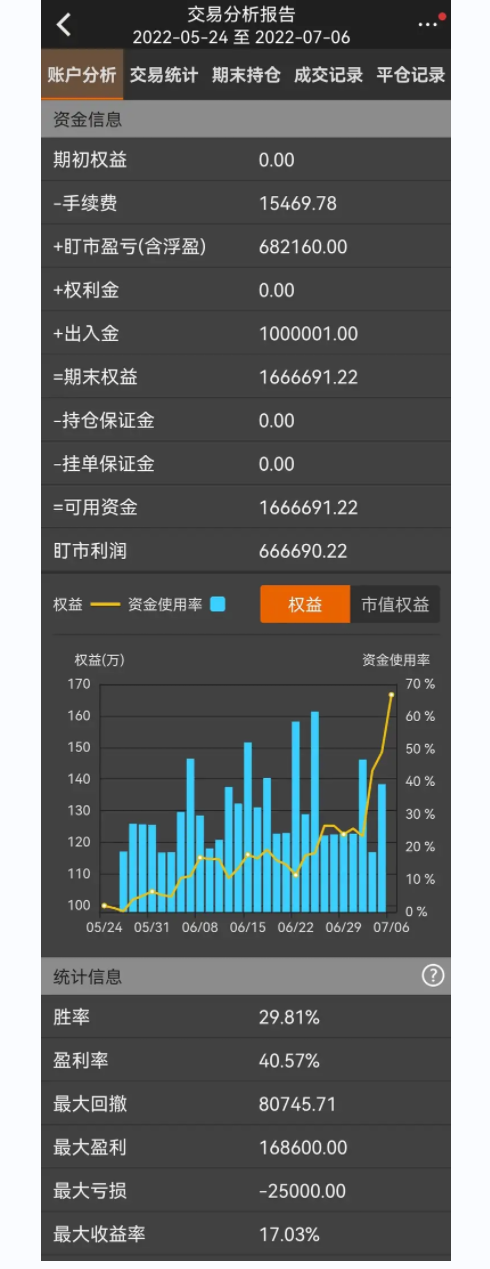The image size is (490, 1269).
Task: Open the 账户分析 tab
Action: (82, 75)
